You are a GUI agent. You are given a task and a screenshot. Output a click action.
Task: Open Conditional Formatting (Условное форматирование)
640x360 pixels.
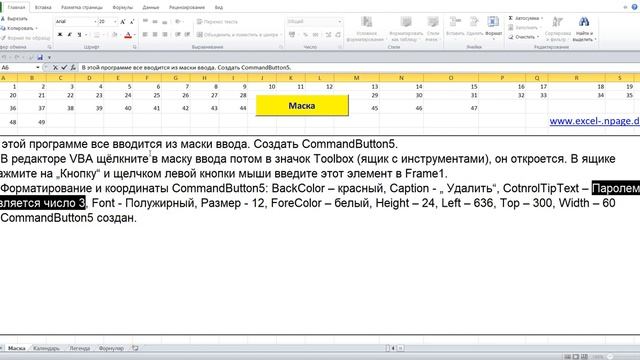tap(366, 29)
